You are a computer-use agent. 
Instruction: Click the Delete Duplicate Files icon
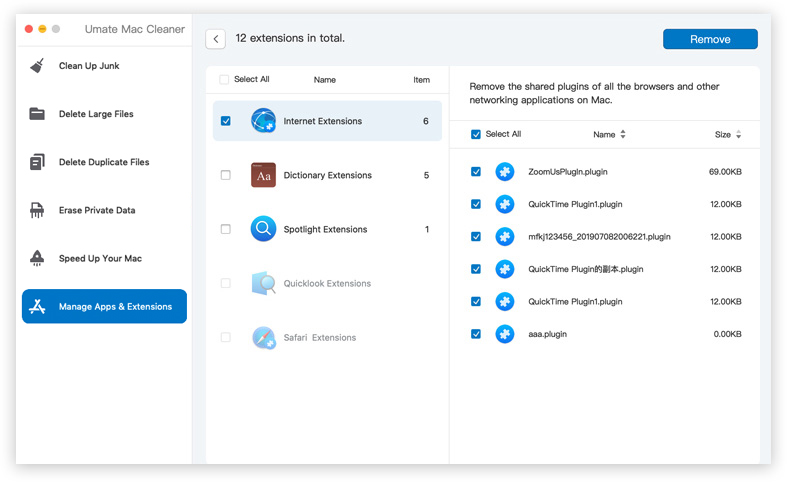pyautogui.click(x=37, y=162)
